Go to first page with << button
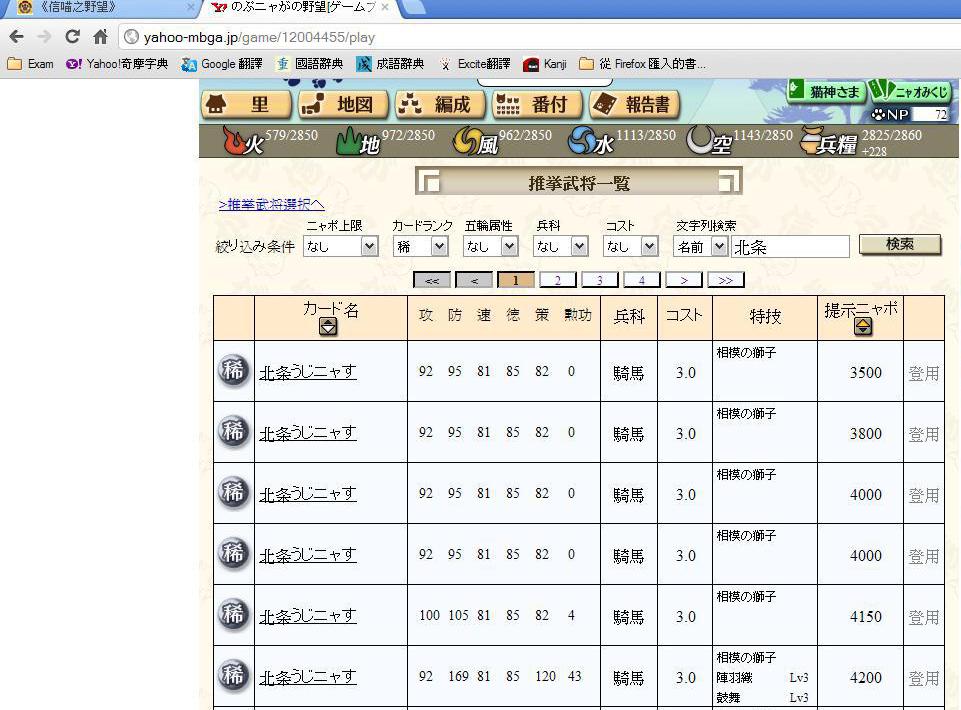The width and height of the screenshot is (961, 710). pos(432,280)
